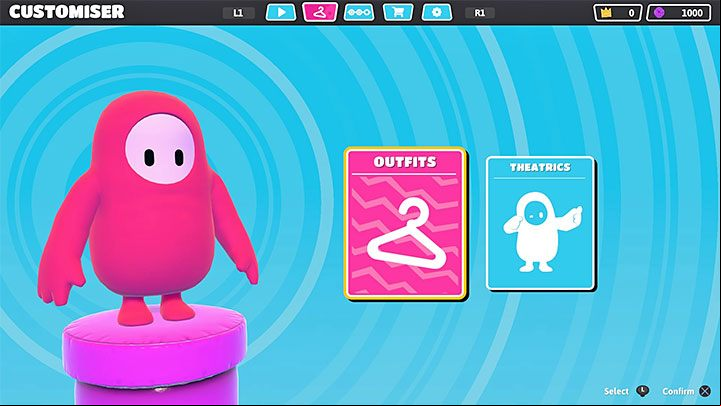The width and height of the screenshot is (721, 406).
Task: Click the kudos 1000 balance display
Action: pos(681,13)
